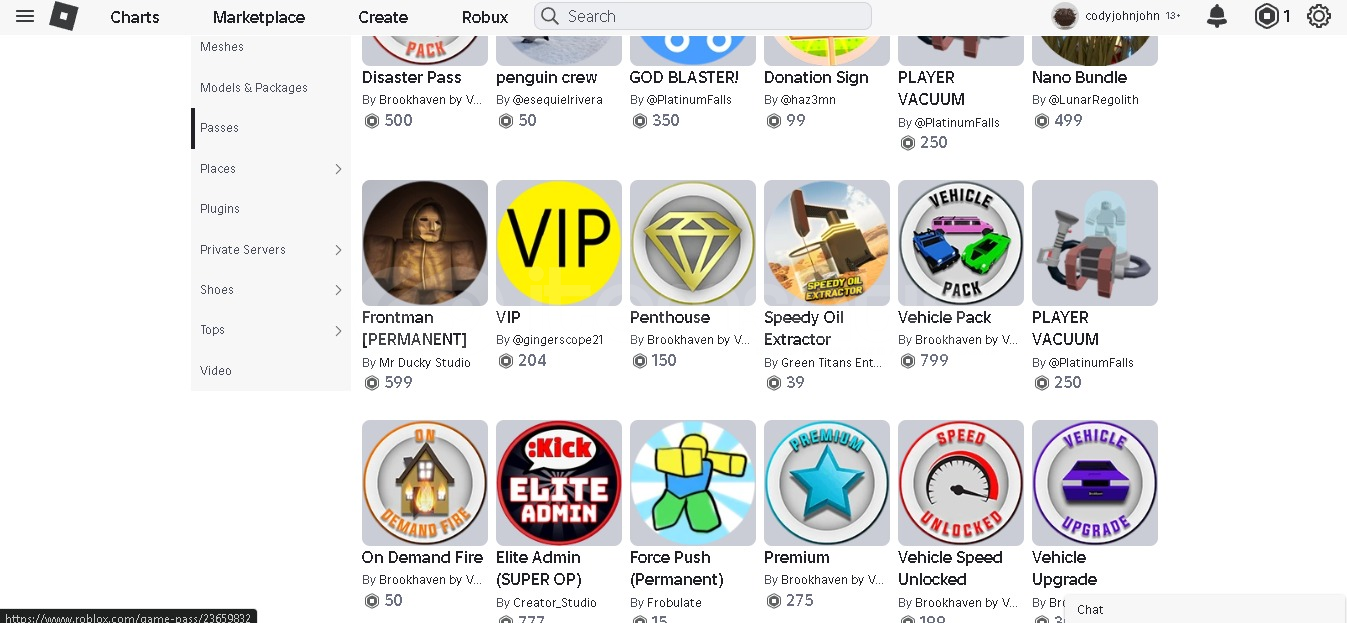Click the Vehicle Speed Unlocked title link

[950, 568]
